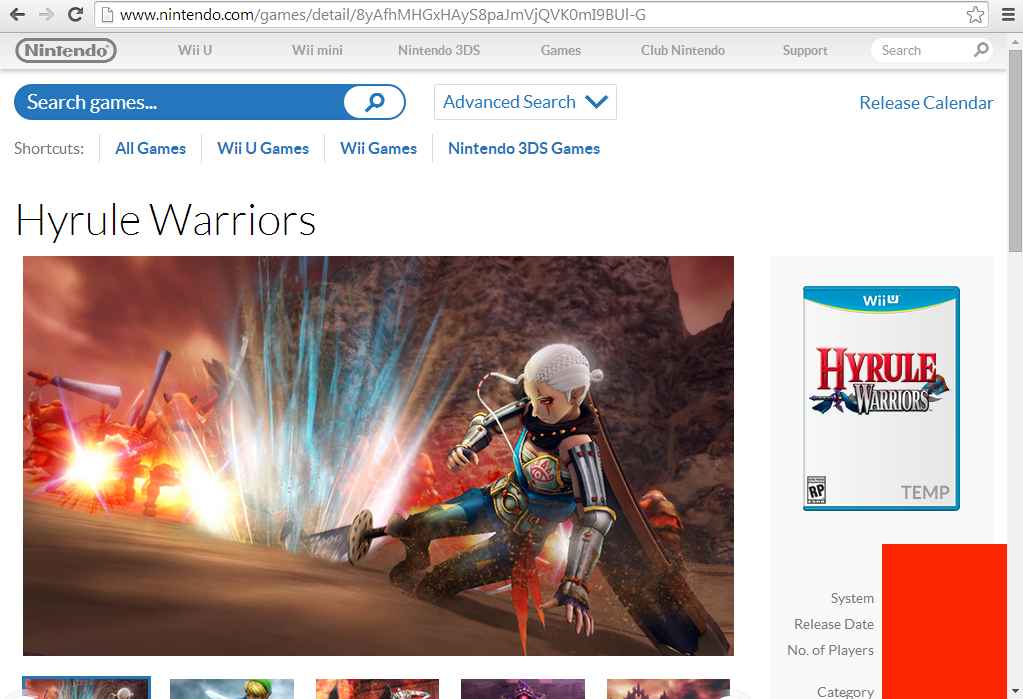This screenshot has height=699, width=1023.
Task: Click the browser forward arrow
Action: (x=46, y=14)
